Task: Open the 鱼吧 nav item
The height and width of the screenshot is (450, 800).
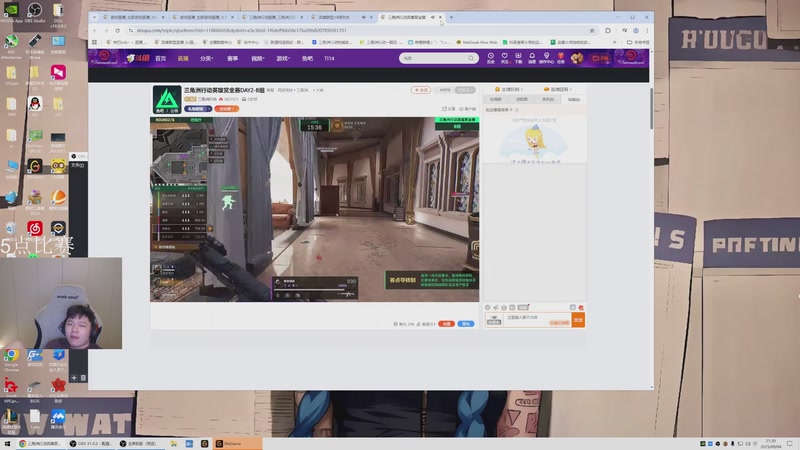Action: [307, 59]
